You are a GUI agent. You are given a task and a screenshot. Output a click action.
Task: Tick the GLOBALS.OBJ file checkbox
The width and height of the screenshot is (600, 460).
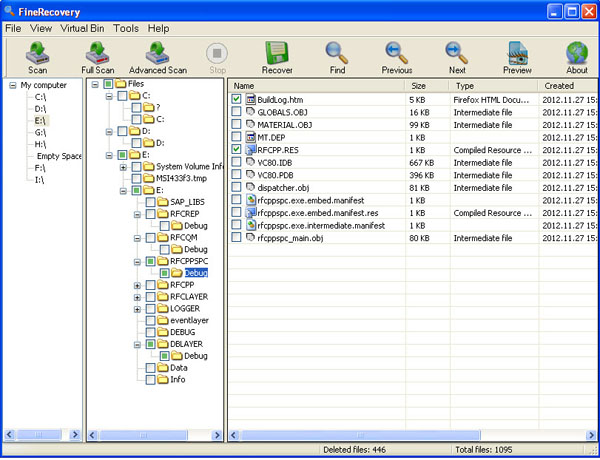coord(237,112)
